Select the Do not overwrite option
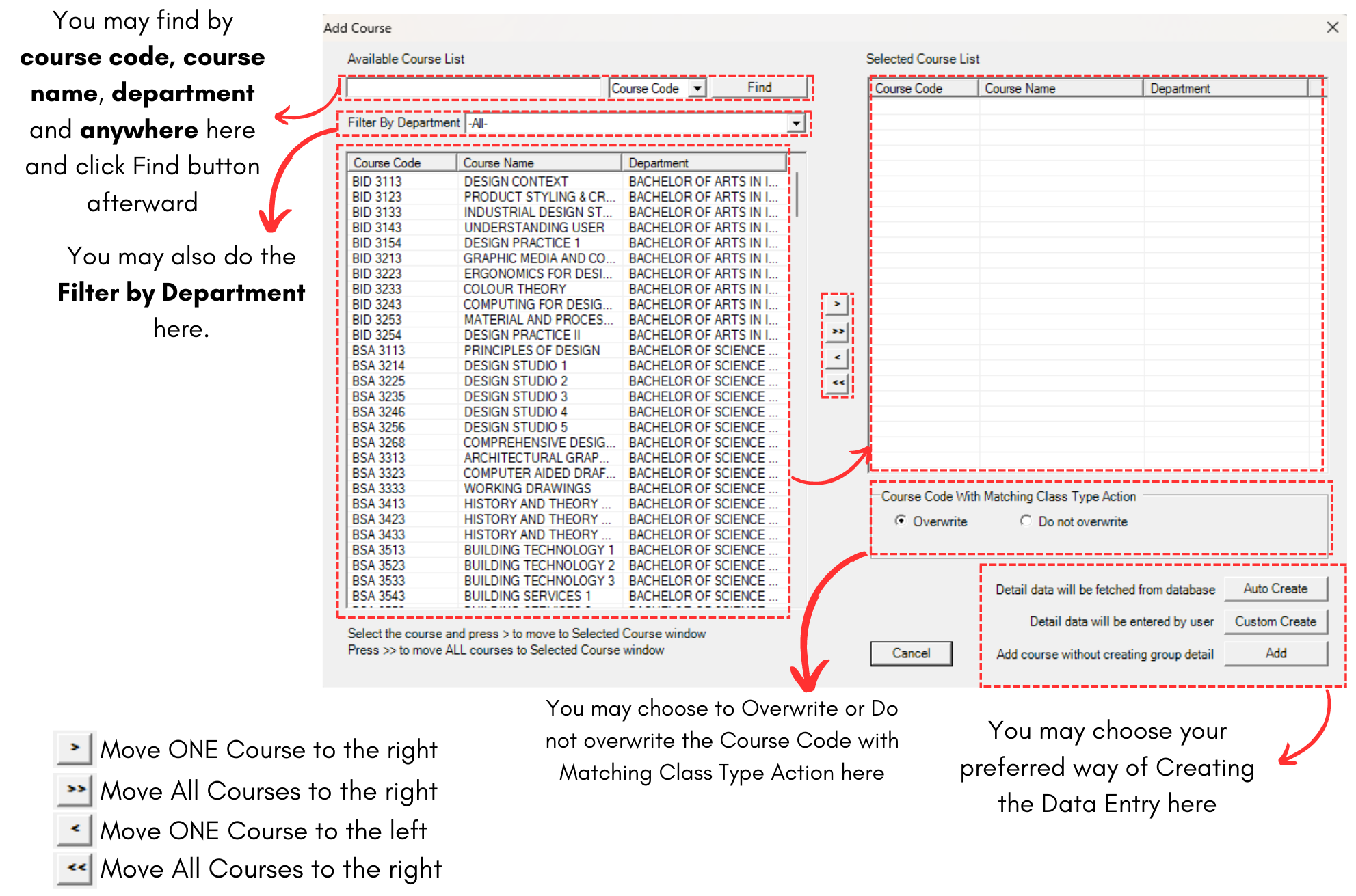Image resolution: width=1356 pixels, height=896 pixels. tap(1026, 521)
